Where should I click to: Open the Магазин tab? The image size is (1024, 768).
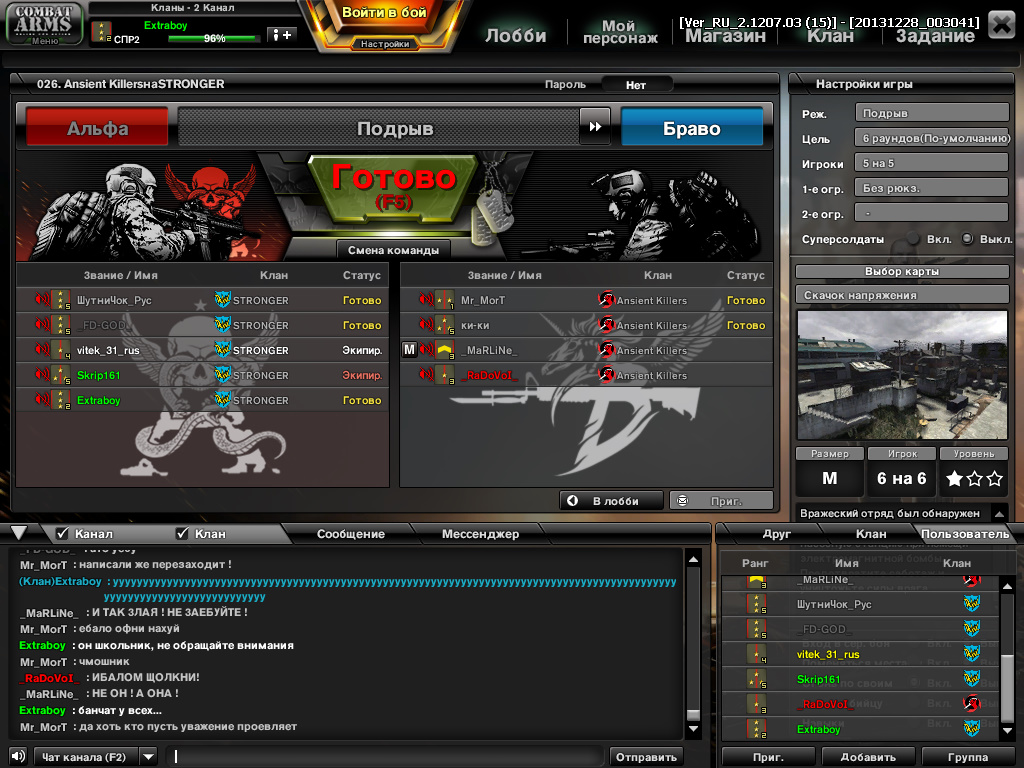point(725,36)
